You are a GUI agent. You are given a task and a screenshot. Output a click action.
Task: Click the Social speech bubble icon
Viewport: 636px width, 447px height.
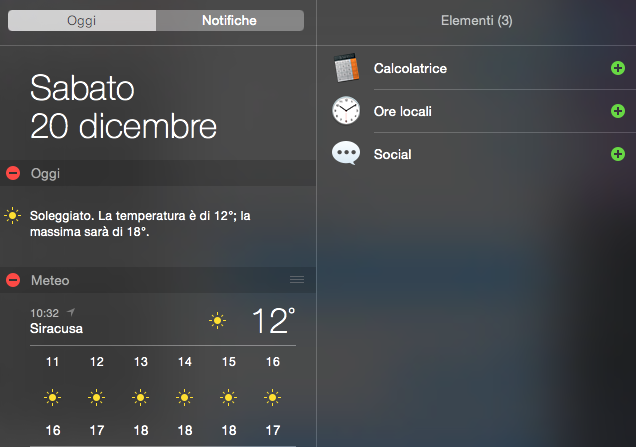(x=346, y=153)
